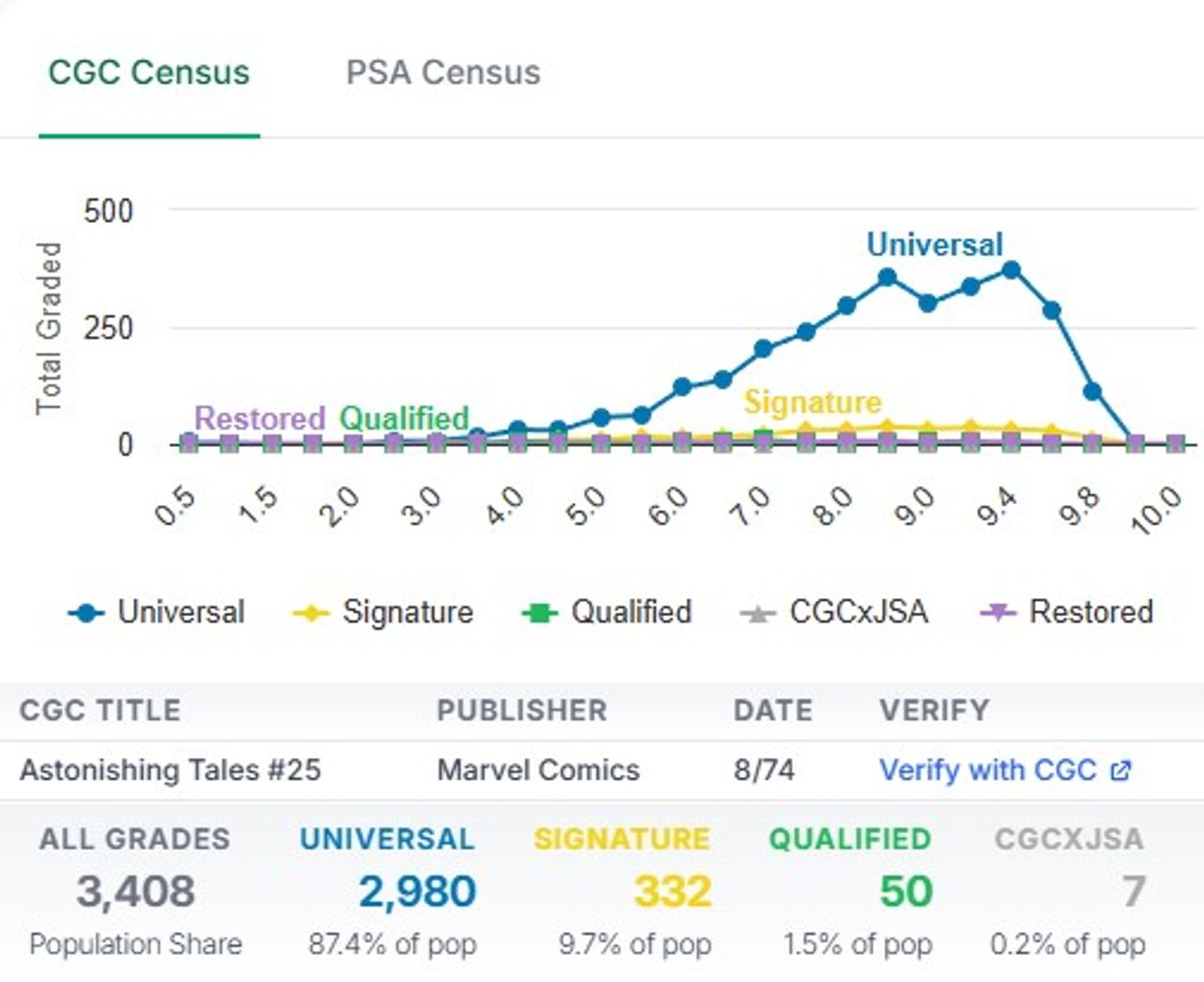Click the yellow Signature legend marker icon
This screenshot has height=982, width=1204.
pyautogui.click(x=310, y=613)
